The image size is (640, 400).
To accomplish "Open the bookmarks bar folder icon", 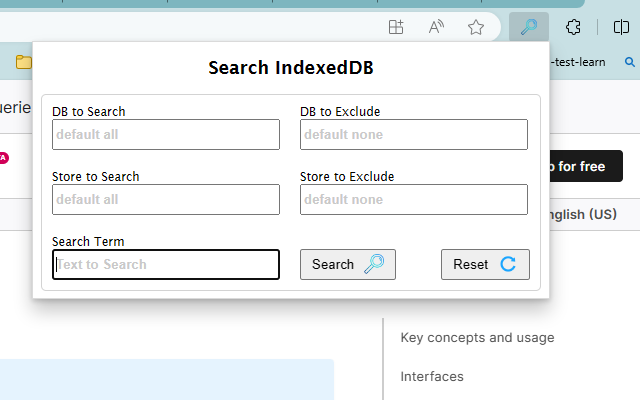I will tap(23, 62).
